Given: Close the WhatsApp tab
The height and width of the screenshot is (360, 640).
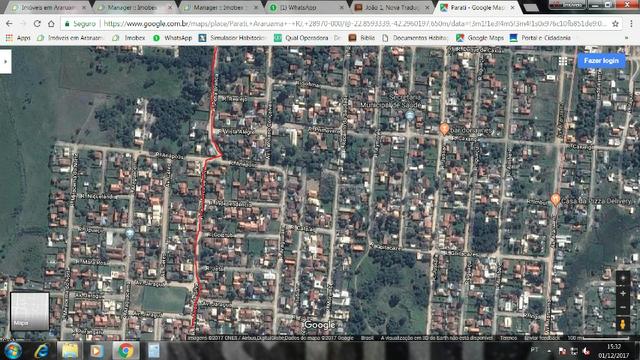Looking at the screenshot, I should pos(342,7).
